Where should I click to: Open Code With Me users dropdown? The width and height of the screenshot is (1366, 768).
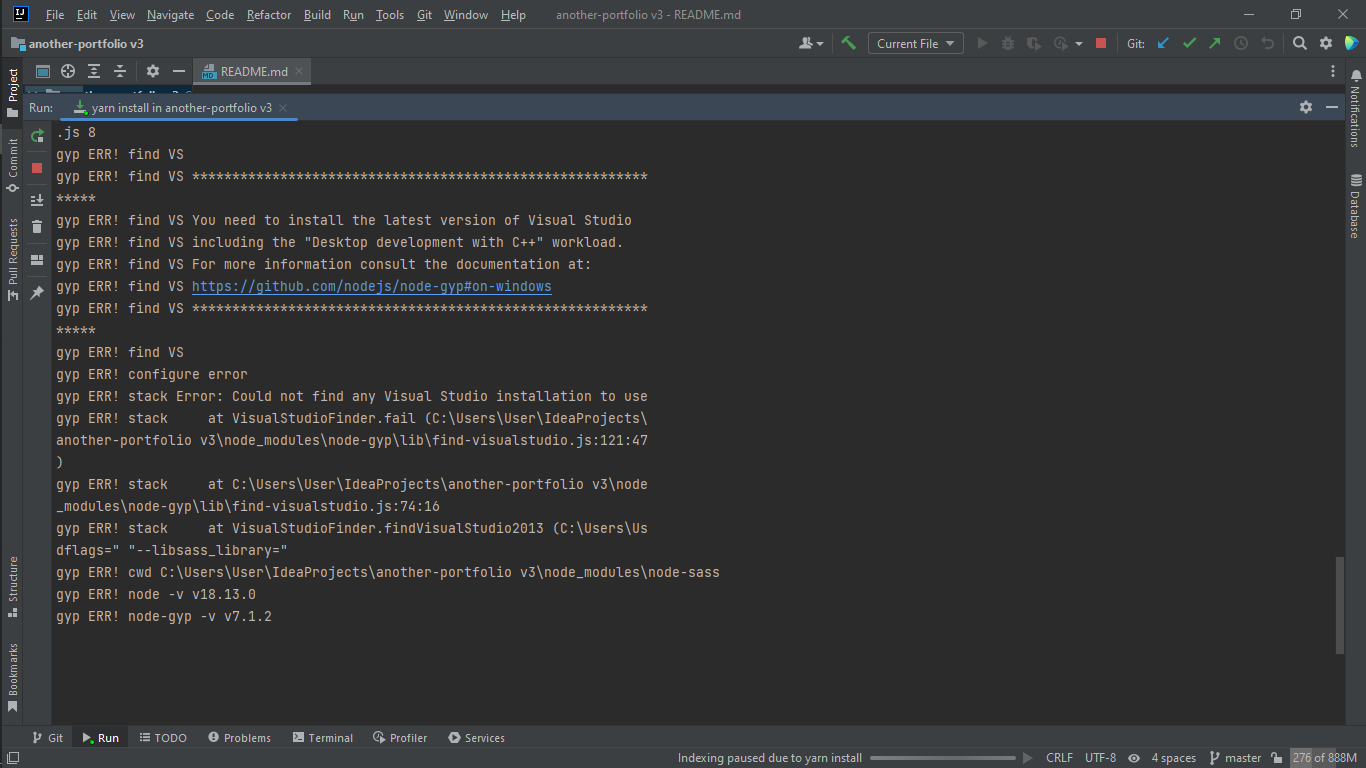(x=812, y=43)
